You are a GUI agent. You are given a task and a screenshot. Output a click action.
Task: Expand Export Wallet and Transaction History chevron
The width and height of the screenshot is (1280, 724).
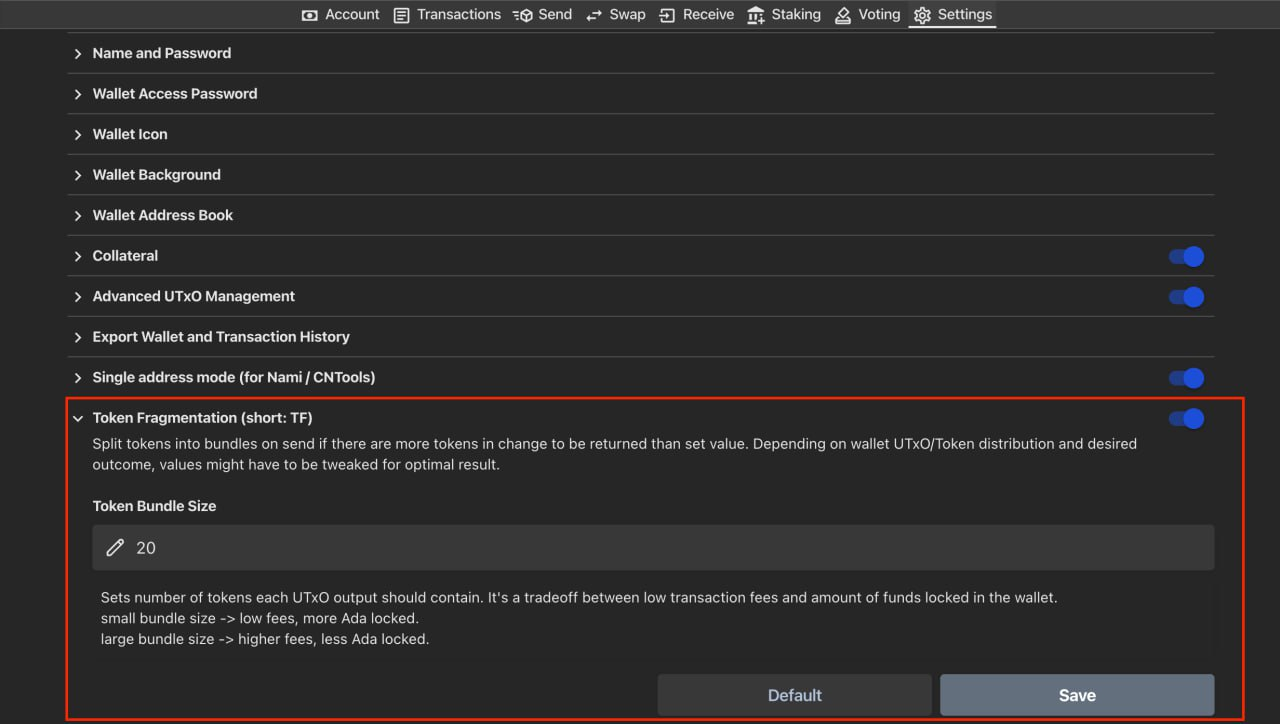[x=78, y=337]
